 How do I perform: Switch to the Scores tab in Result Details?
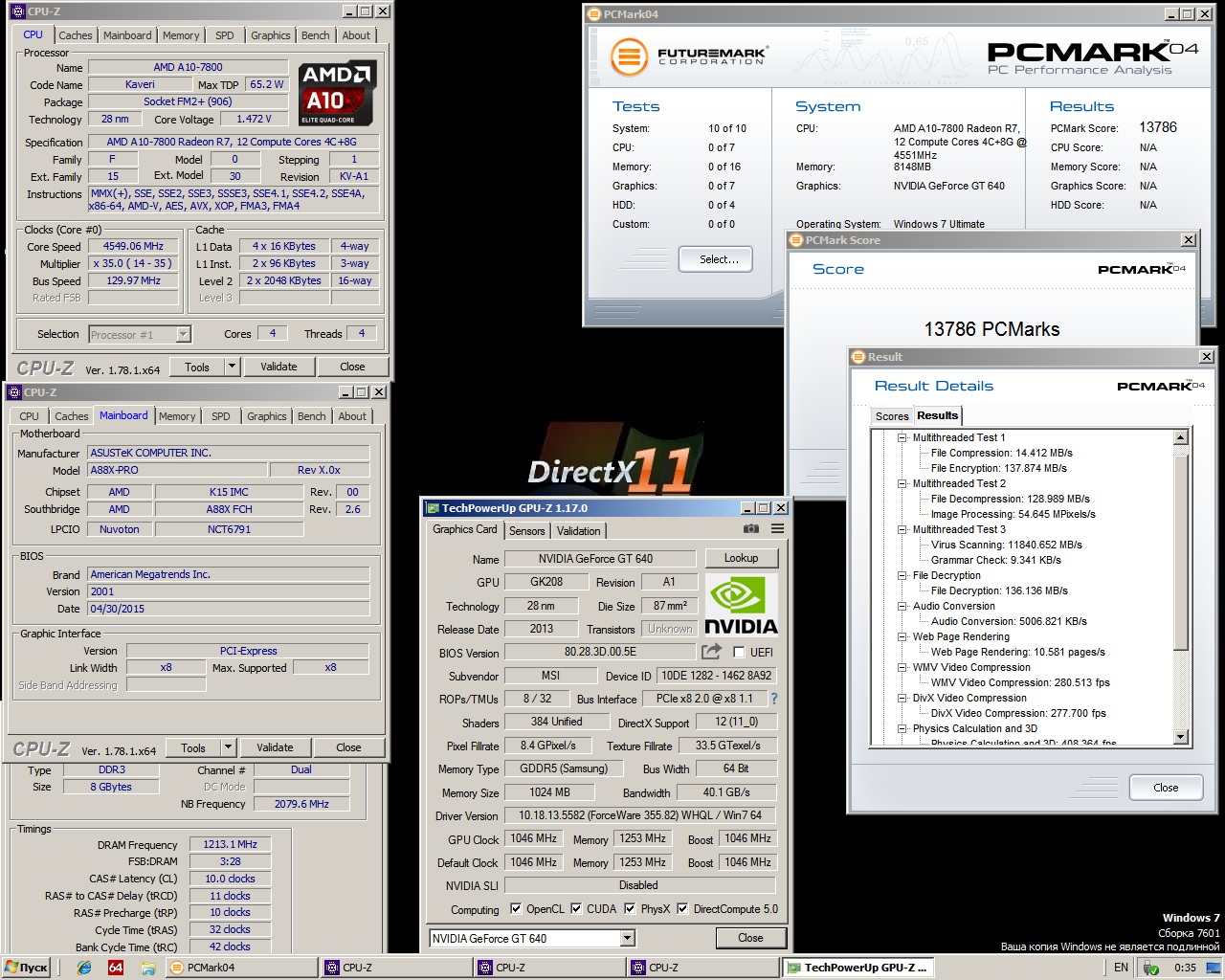892,416
